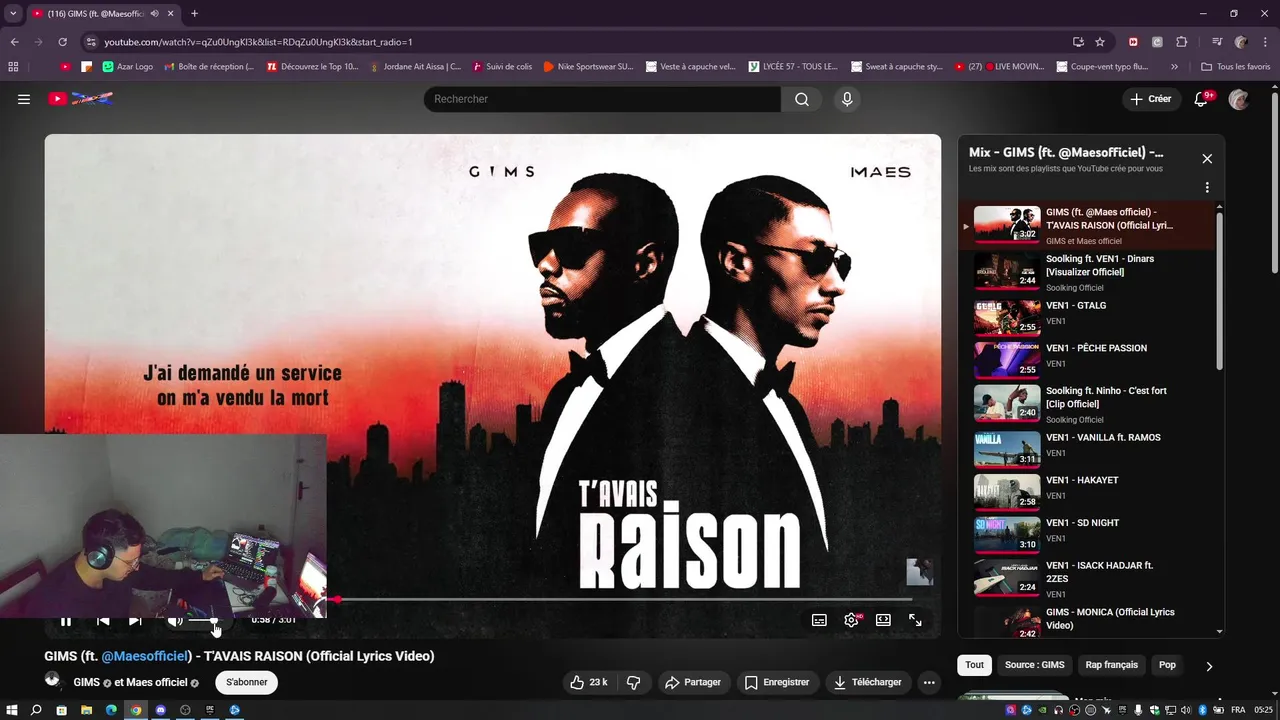Subscribe using the S'abonner button
Screen dimensions: 1280x720
click(x=246, y=682)
